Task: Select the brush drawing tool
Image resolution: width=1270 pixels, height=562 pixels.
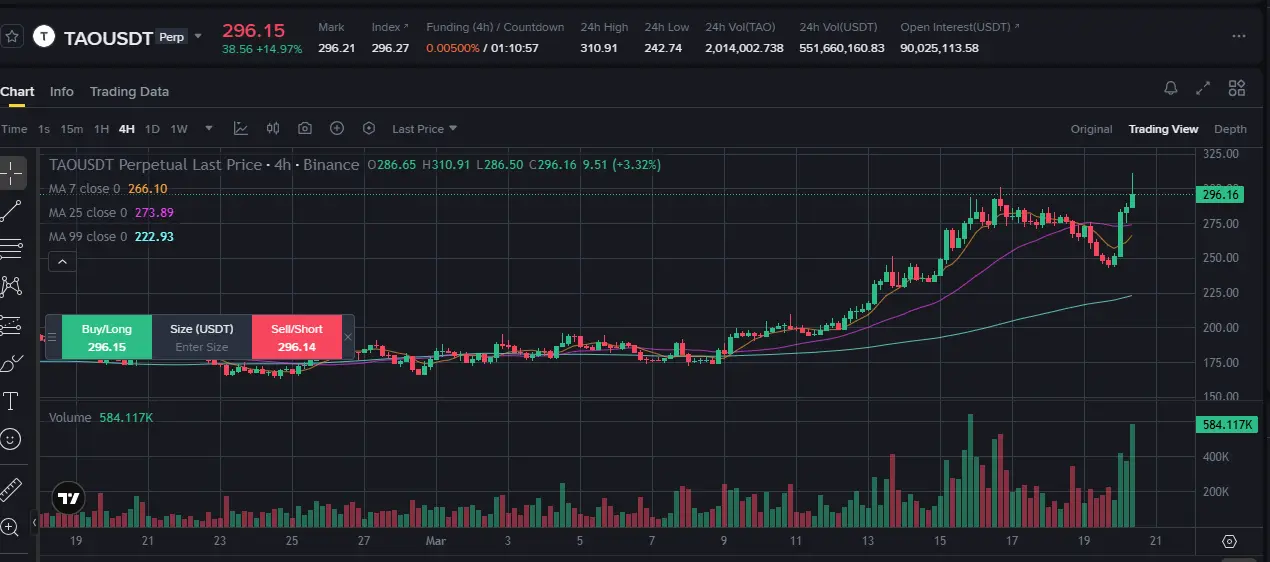Action: (12, 363)
